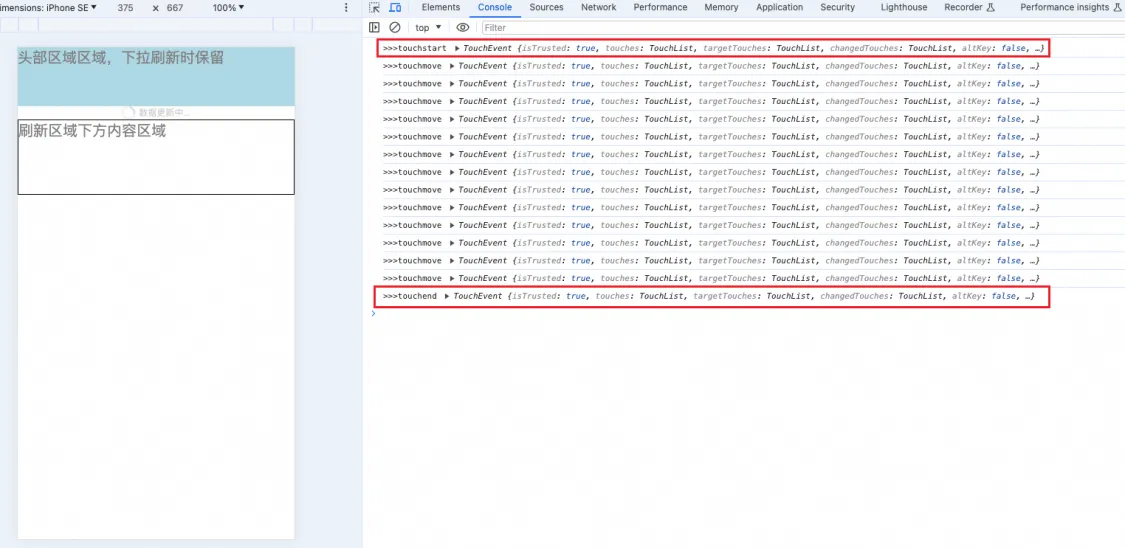Clear the console with the clear icon
1125x548 pixels.
[x=395, y=28]
